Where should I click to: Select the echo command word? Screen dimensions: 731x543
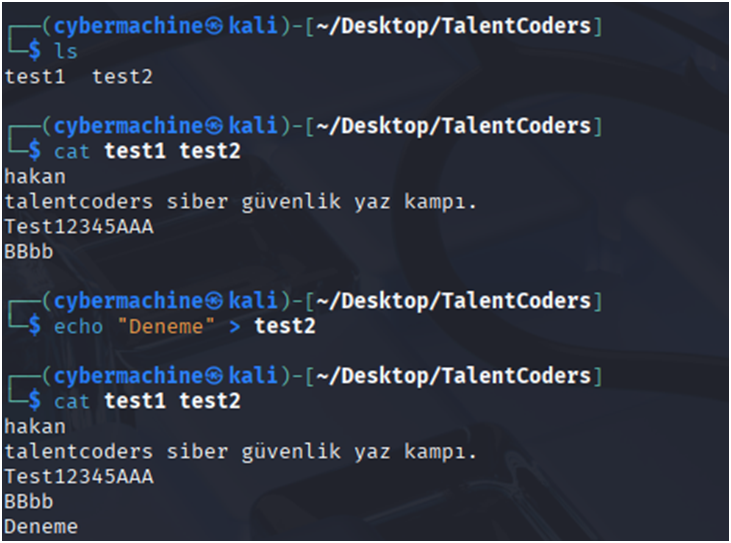click(78, 326)
